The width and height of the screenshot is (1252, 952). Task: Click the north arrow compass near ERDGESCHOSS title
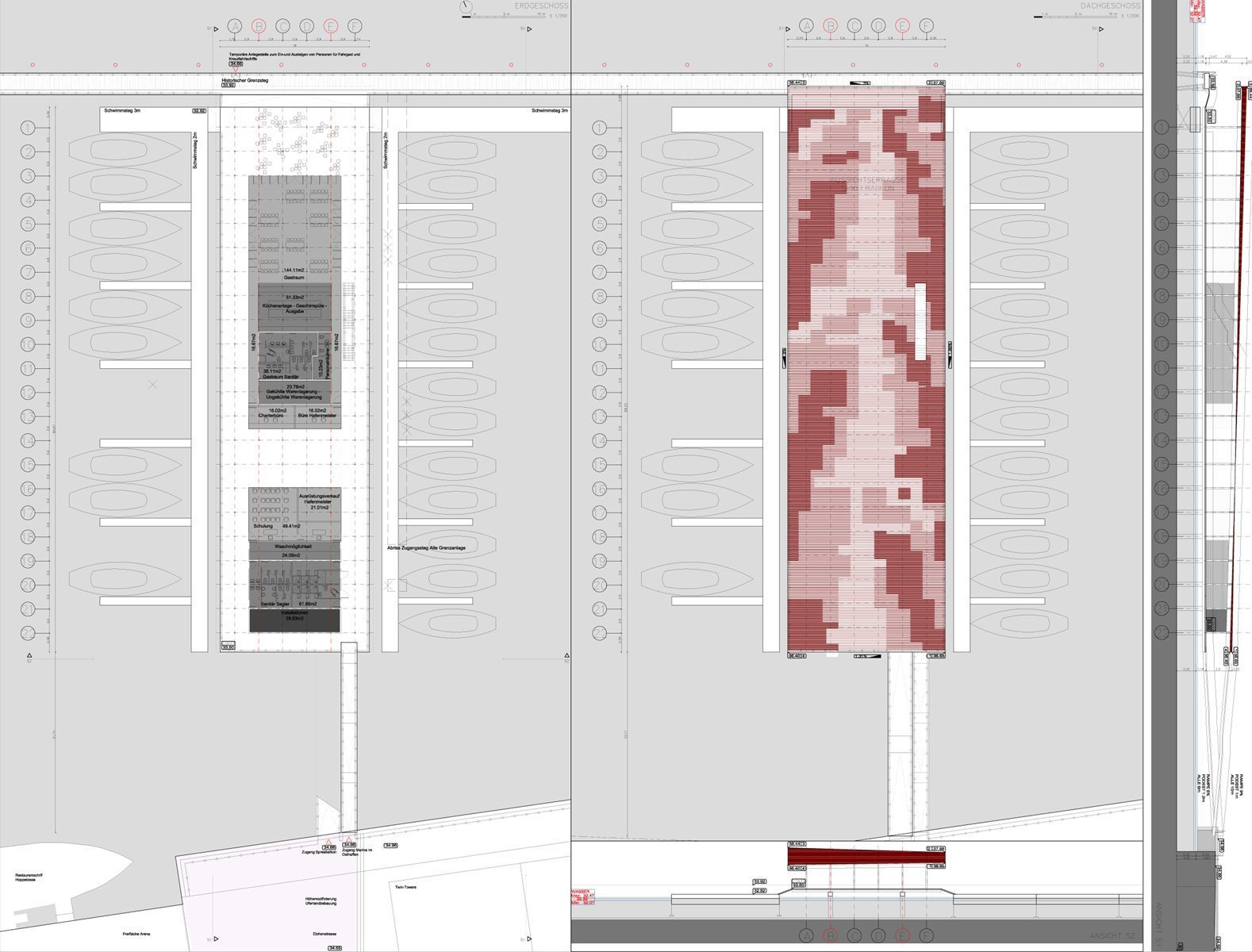point(466,8)
